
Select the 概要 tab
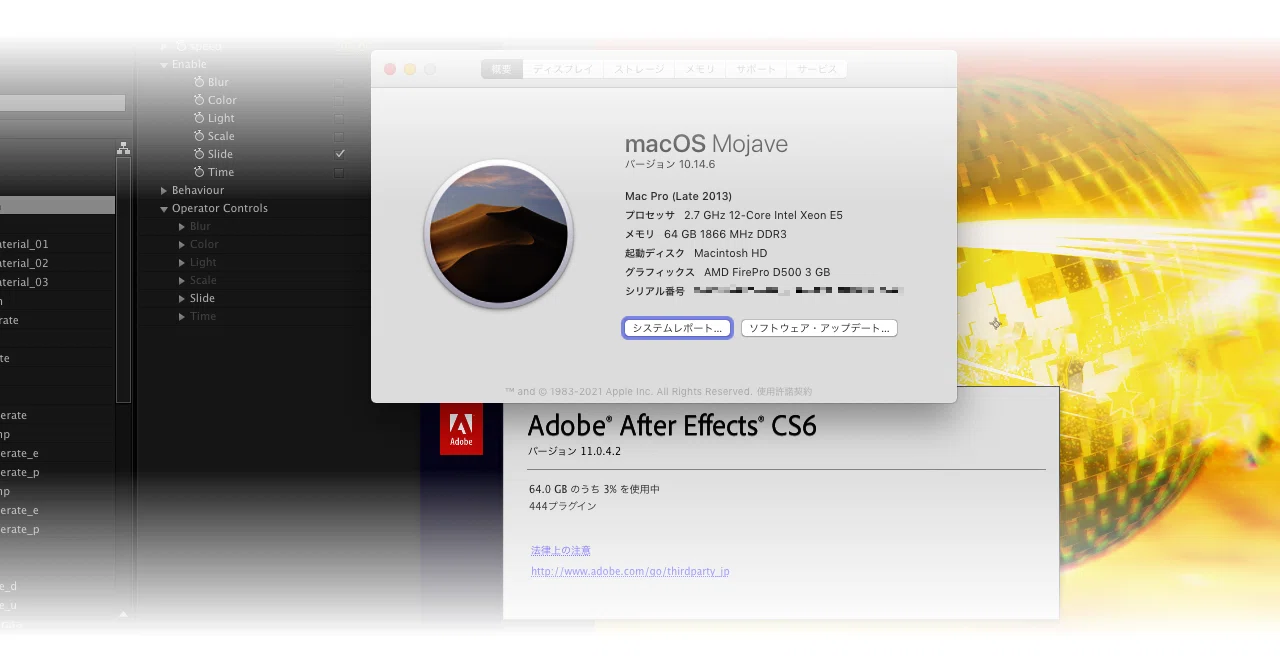coord(501,69)
